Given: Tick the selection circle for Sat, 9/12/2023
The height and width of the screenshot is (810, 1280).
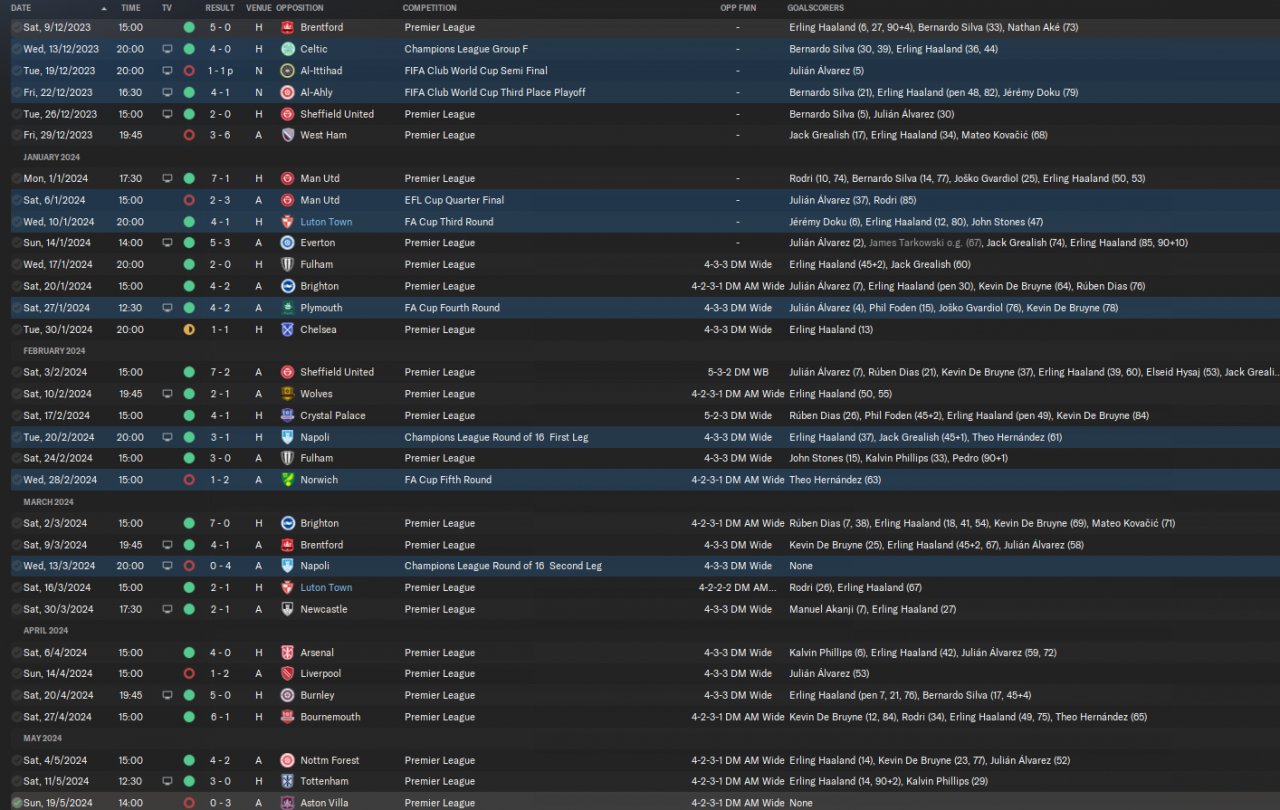Looking at the screenshot, I should pyautogui.click(x=16, y=27).
